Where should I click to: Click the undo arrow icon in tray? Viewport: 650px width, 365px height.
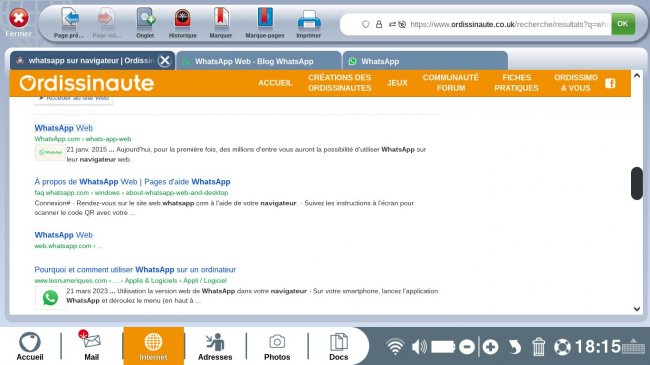pos(514,347)
